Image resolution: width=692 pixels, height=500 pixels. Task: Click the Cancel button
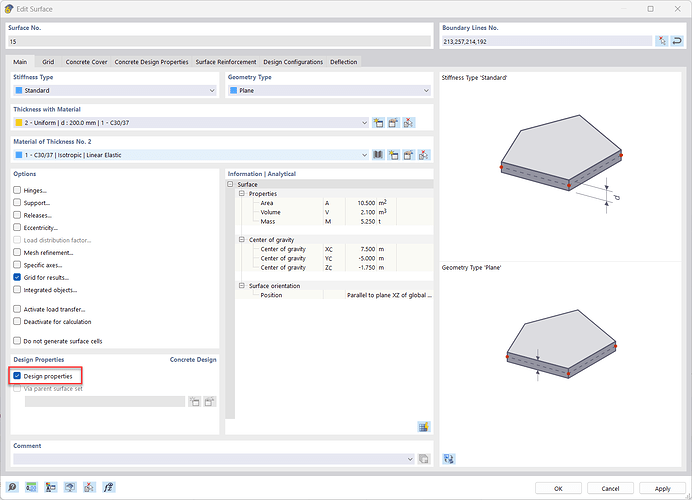pyautogui.click(x=610, y=488)
